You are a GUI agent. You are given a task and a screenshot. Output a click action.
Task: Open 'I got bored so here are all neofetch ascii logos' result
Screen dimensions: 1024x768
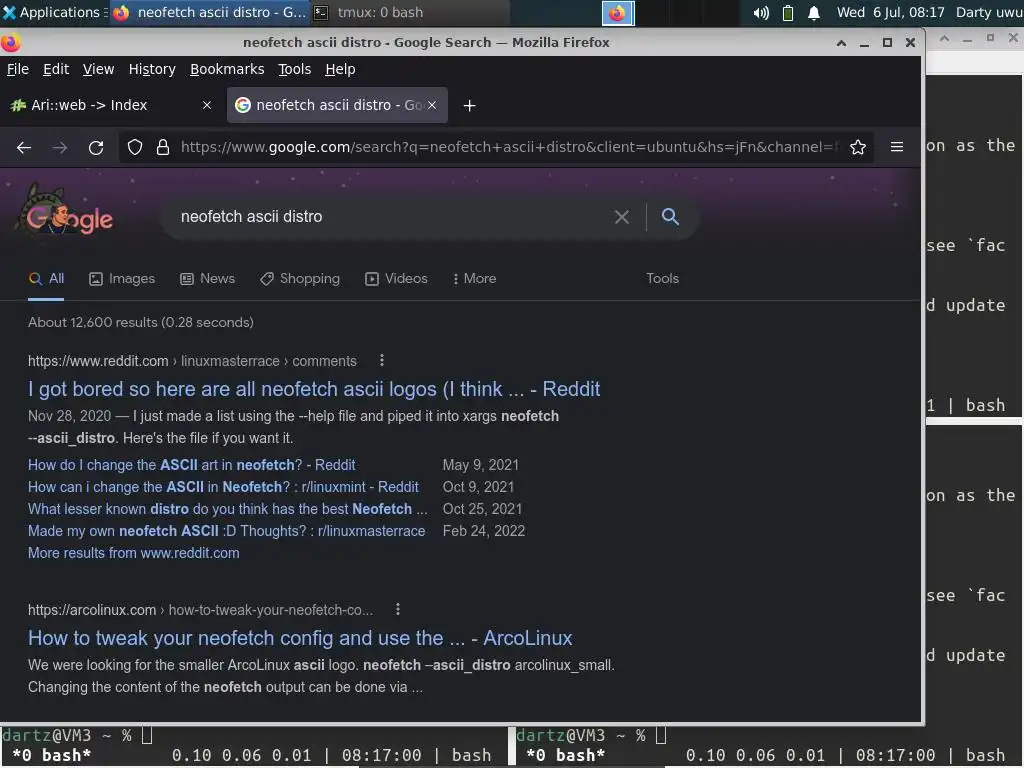pyautogui.click(x=314, y=389)
